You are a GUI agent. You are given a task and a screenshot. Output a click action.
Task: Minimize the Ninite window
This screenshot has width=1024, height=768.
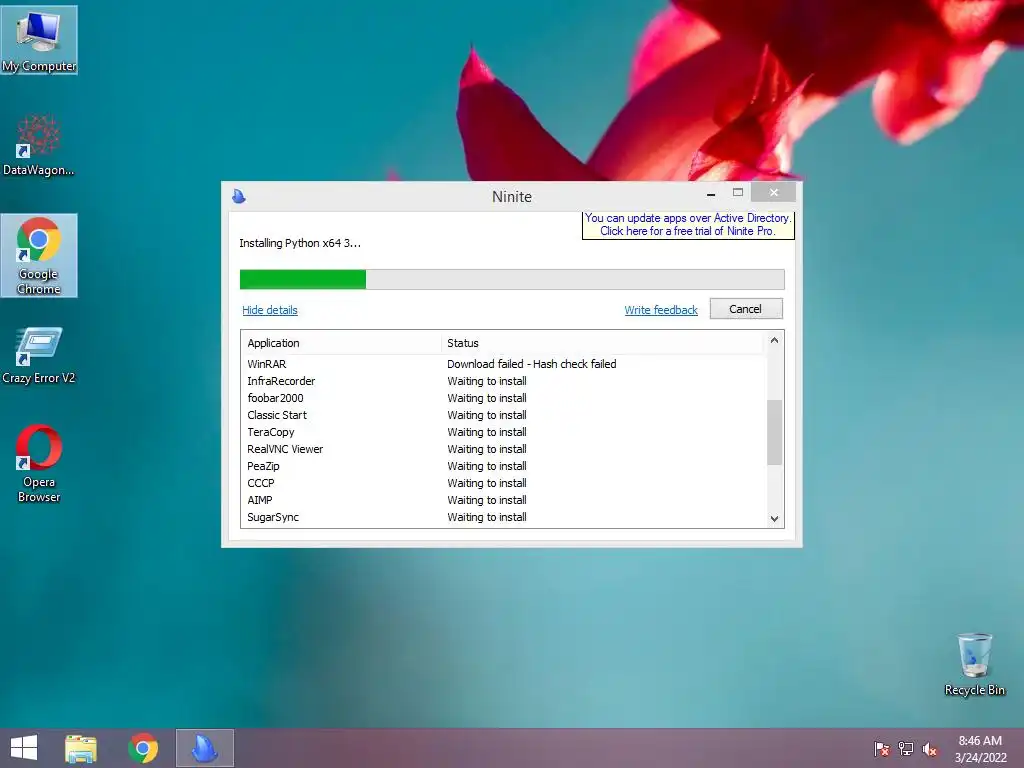(x=711, y=193)
